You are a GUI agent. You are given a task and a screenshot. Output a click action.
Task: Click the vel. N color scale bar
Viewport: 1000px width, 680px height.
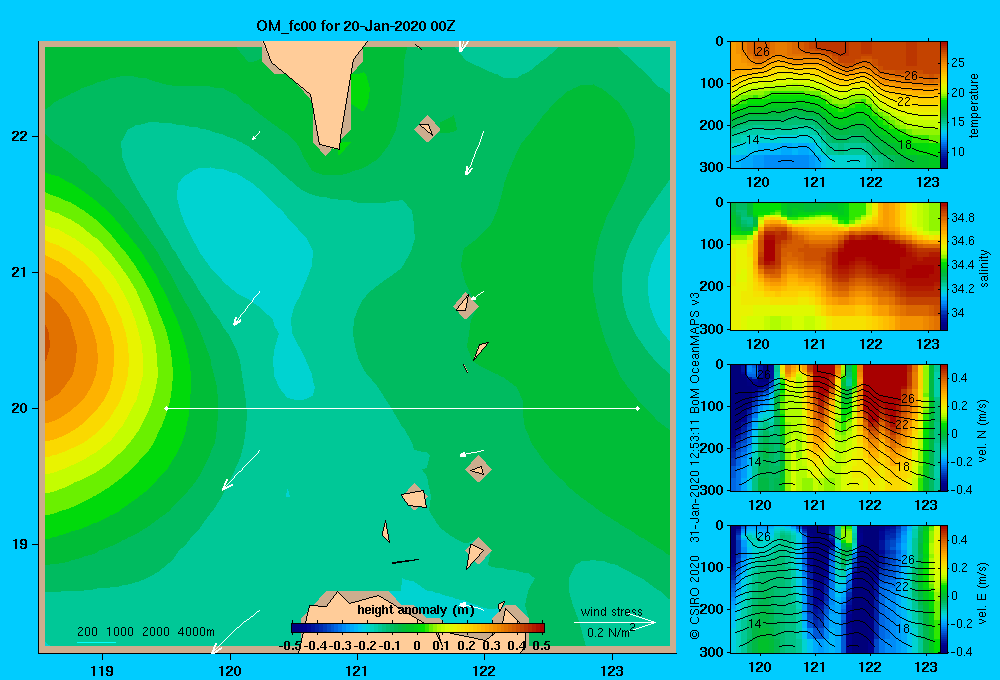tap(944, 428)
